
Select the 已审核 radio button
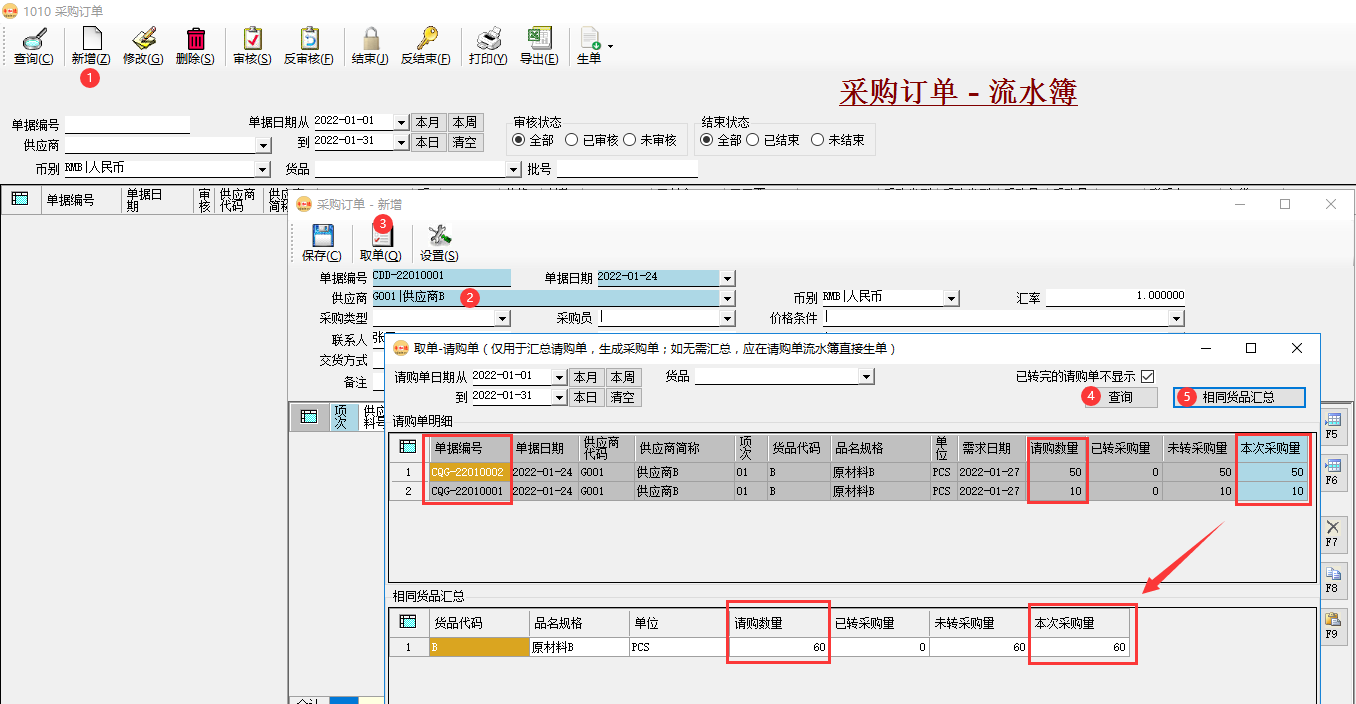click(572, 140)
